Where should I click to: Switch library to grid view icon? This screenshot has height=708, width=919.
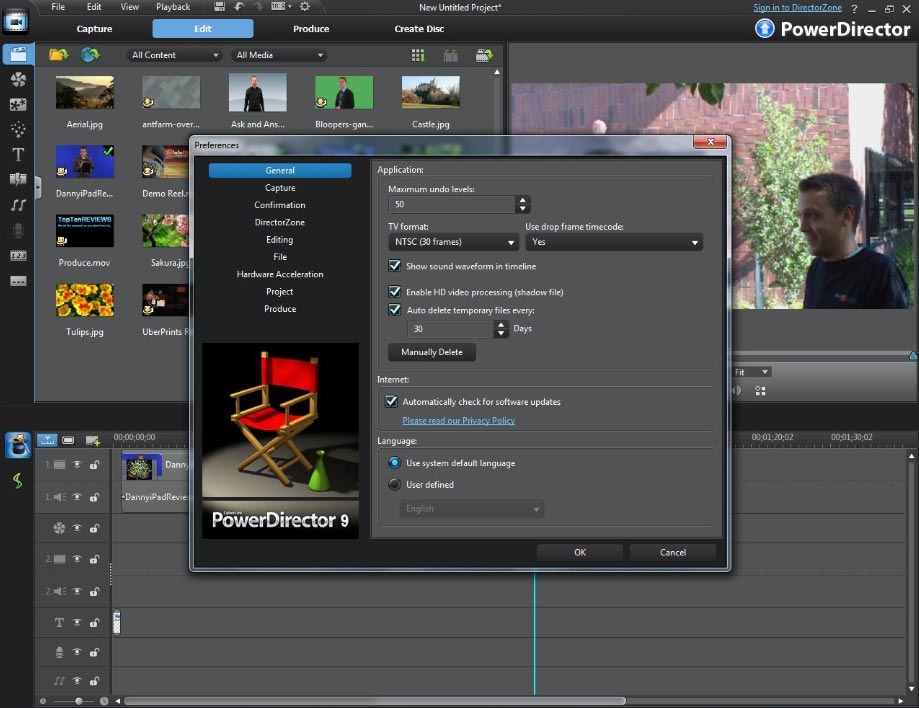418,56
